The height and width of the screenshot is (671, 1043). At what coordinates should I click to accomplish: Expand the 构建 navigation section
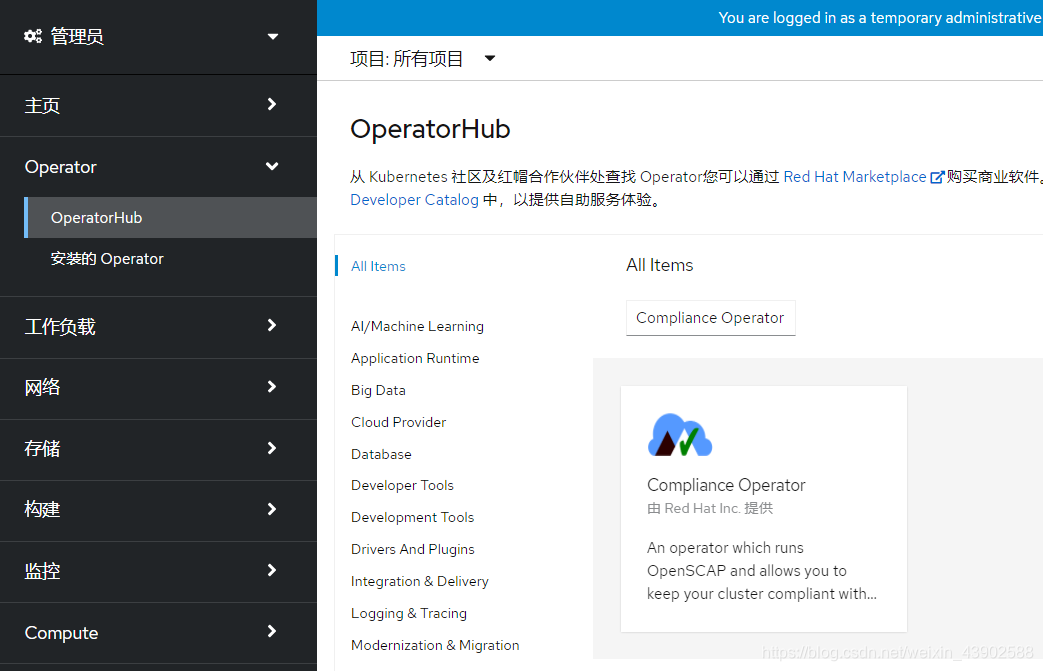click(158, 510)
